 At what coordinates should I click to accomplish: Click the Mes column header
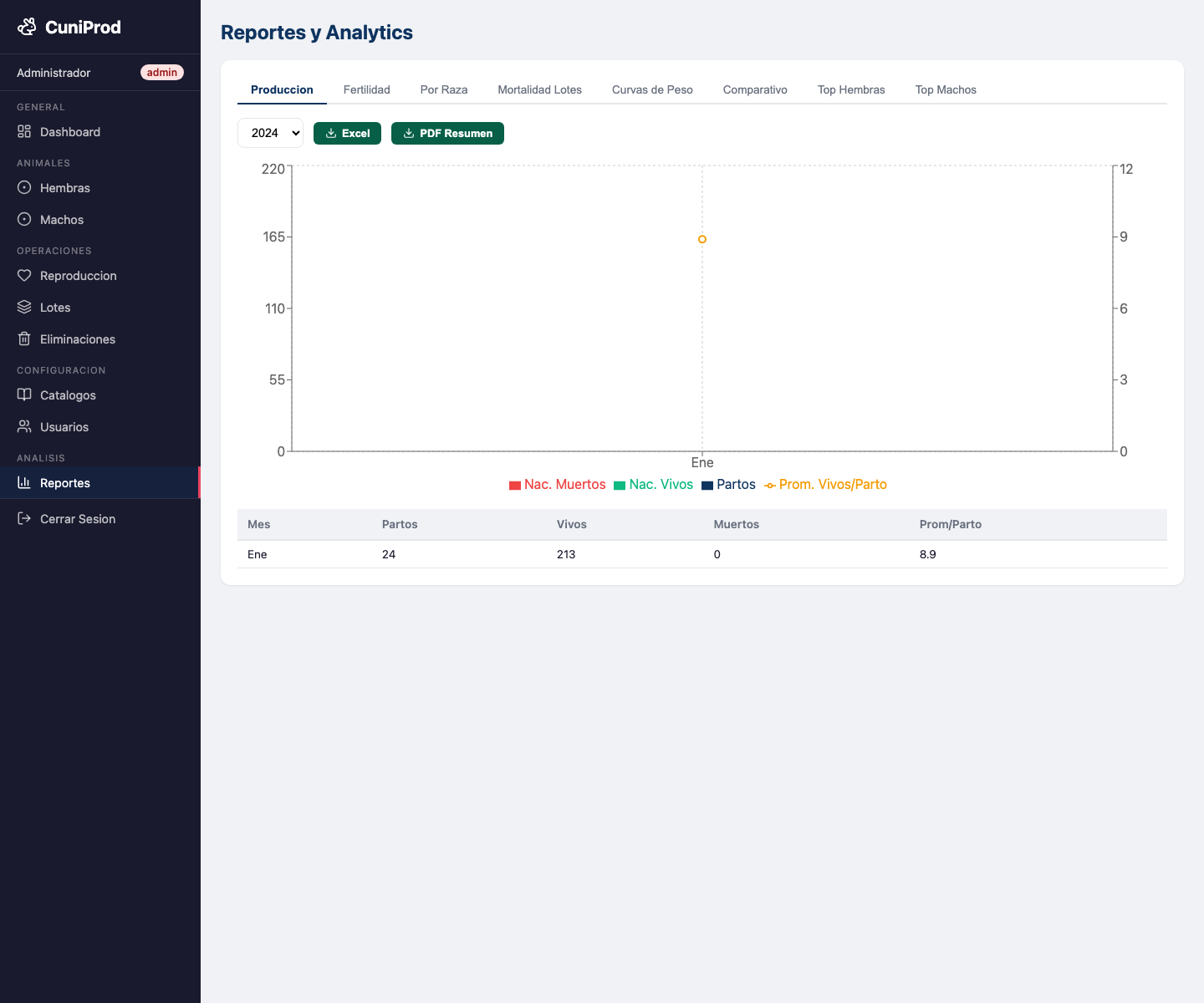click(259, 524)
